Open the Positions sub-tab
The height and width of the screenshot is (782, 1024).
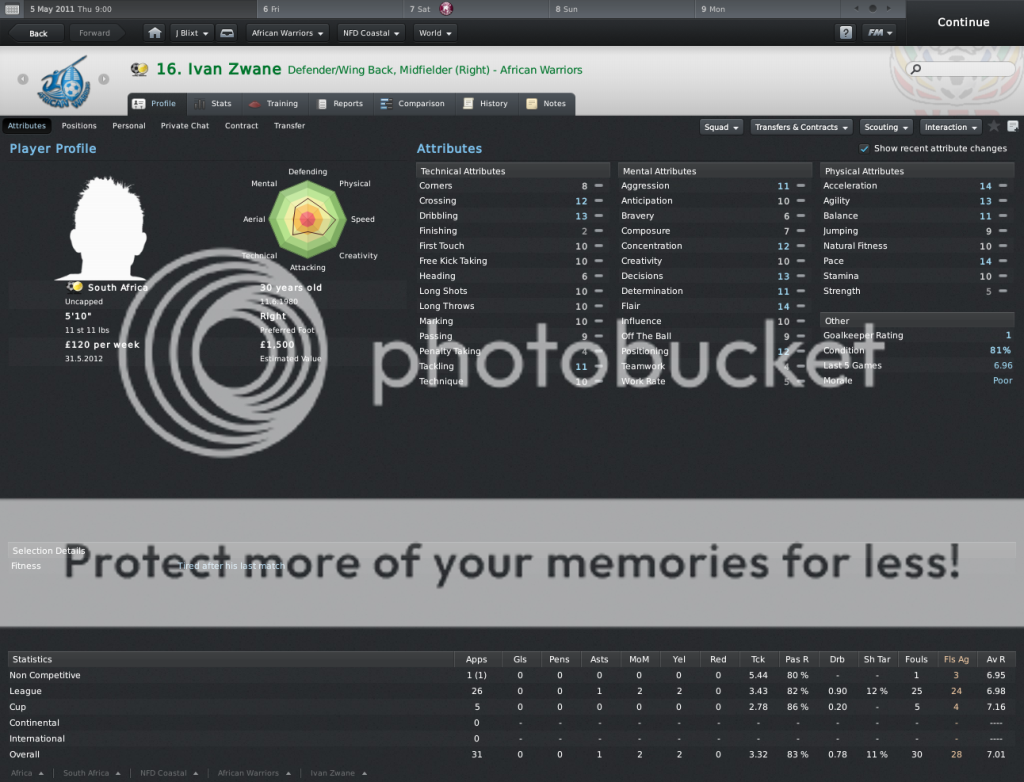pyautogui.click(x=79, y=126)
